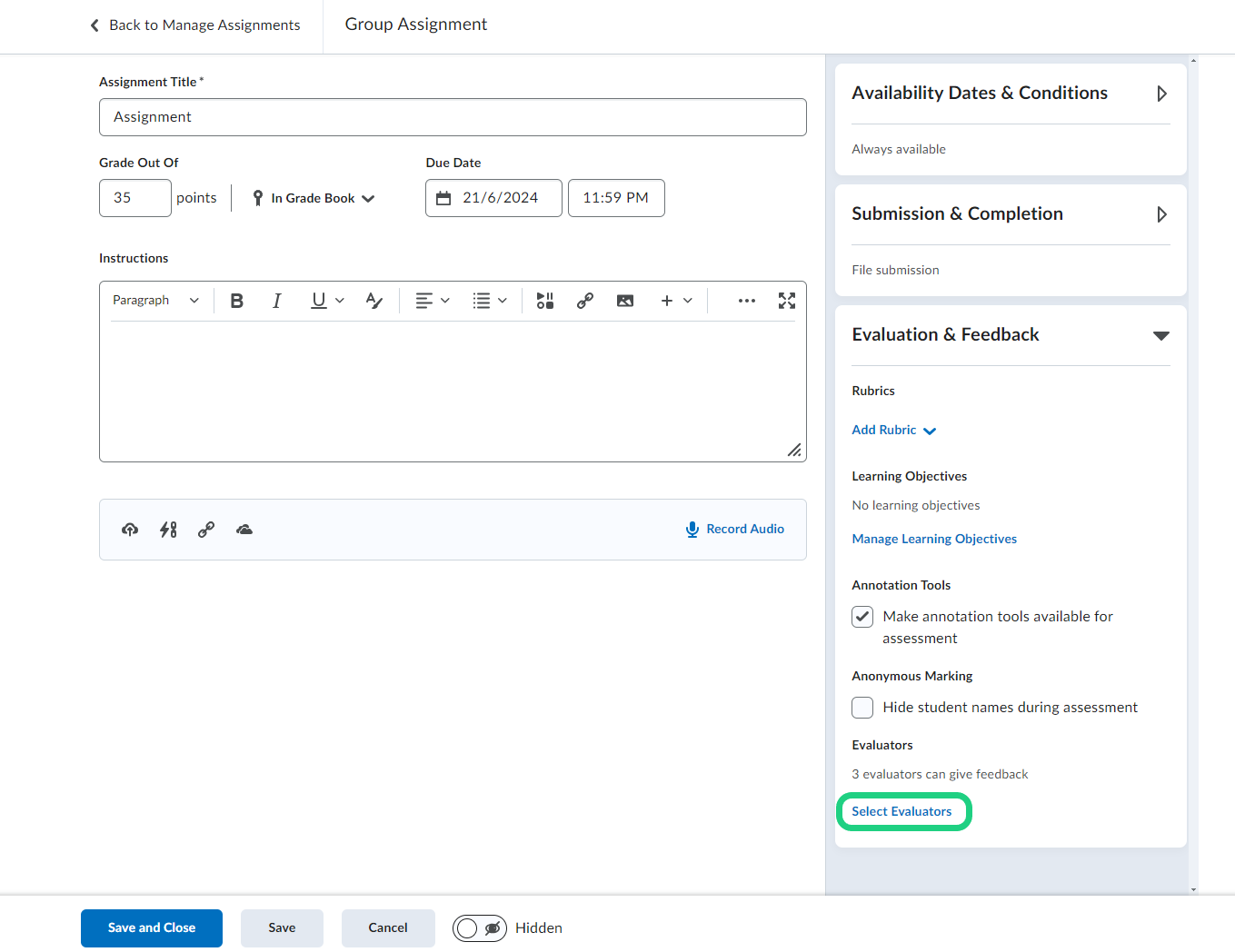Open the In Grade Book dropdown
The height and width of the screenshot is (952, 1235).
(x=314, y=198)
